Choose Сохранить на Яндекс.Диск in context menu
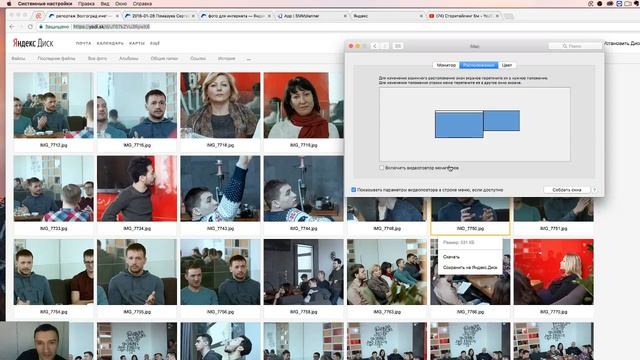The height and width of the screenshot is (360, 640). [x=470, y=268]
